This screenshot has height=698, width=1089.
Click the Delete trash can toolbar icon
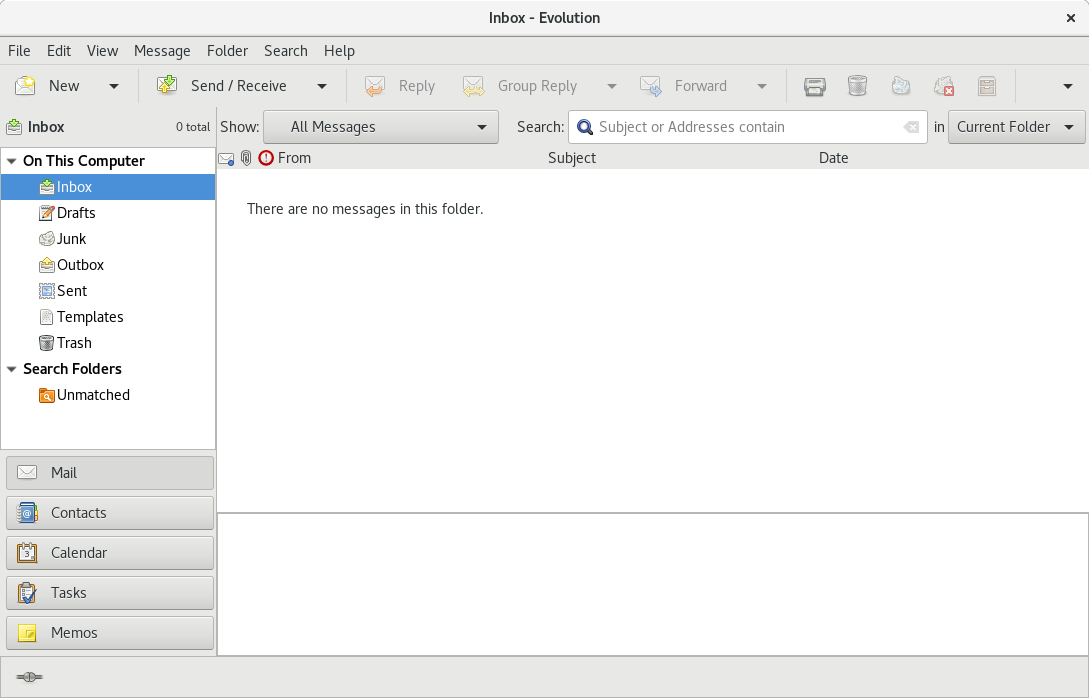point(858,86)
